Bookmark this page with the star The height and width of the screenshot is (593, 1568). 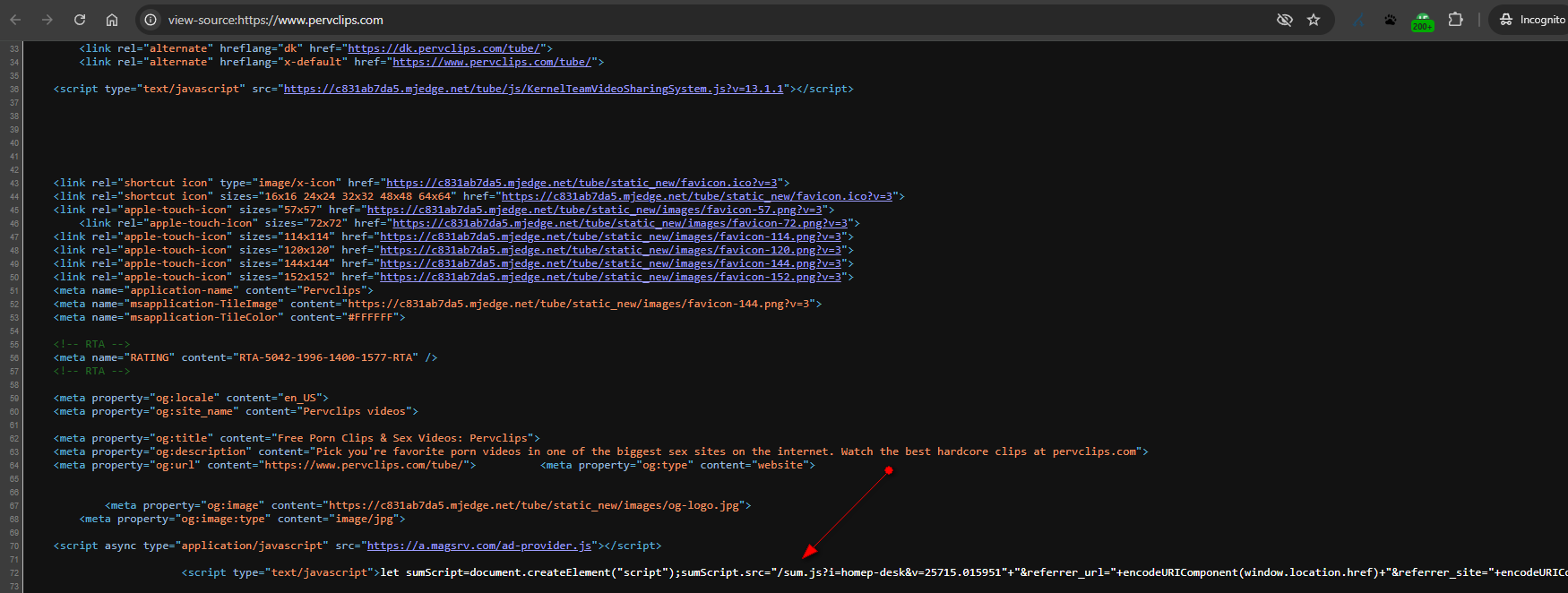[x=1314, y=20]
